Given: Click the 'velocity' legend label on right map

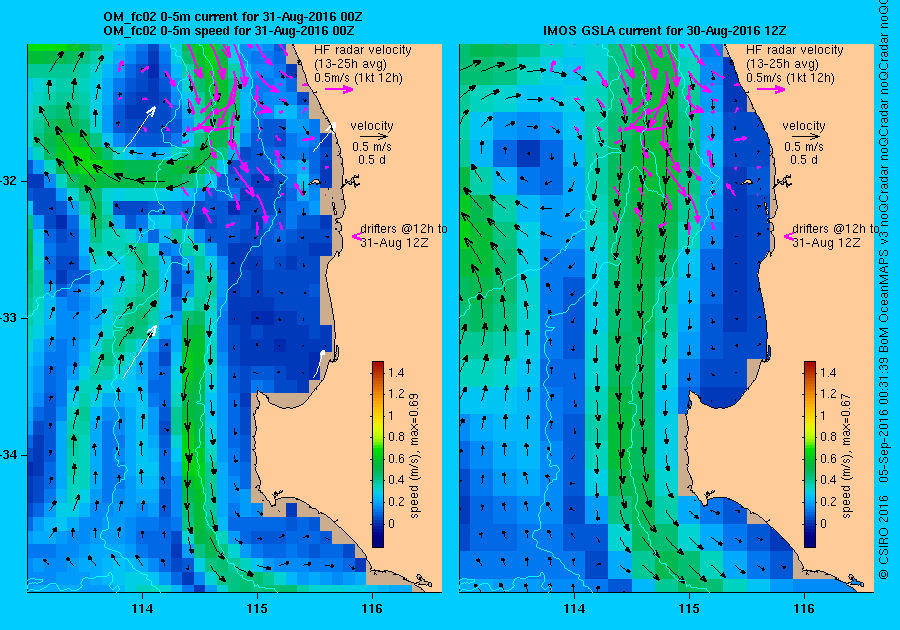Looking at the screenshot, I should tap(804, 126).
